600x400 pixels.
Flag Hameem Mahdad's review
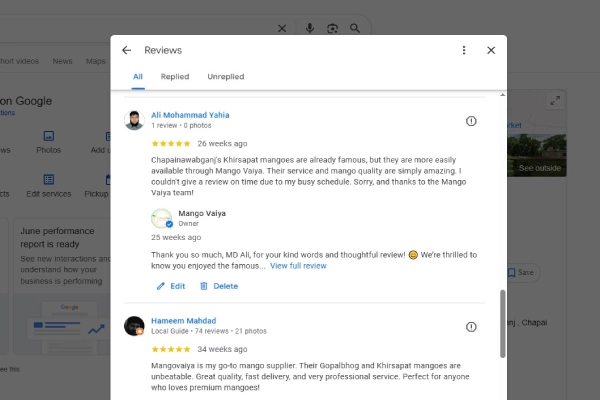[471, 327]
